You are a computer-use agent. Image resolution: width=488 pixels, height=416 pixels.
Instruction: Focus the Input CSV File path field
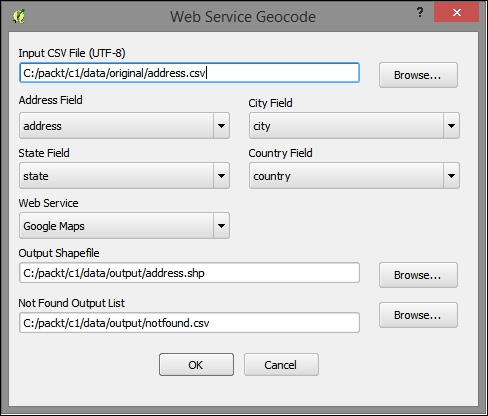tap(189, 73)
